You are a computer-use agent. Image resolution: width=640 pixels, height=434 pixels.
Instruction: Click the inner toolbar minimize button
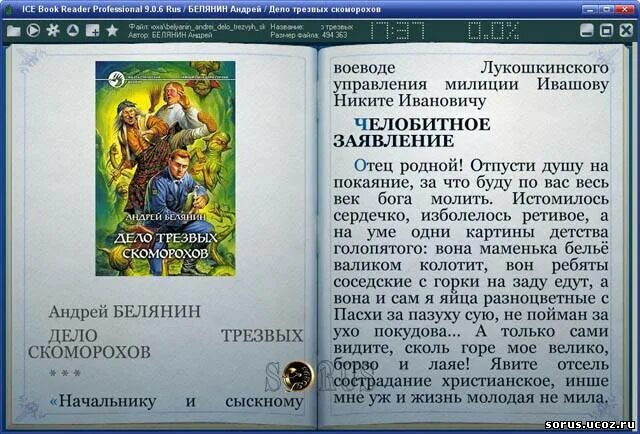[x=587, y=31]
